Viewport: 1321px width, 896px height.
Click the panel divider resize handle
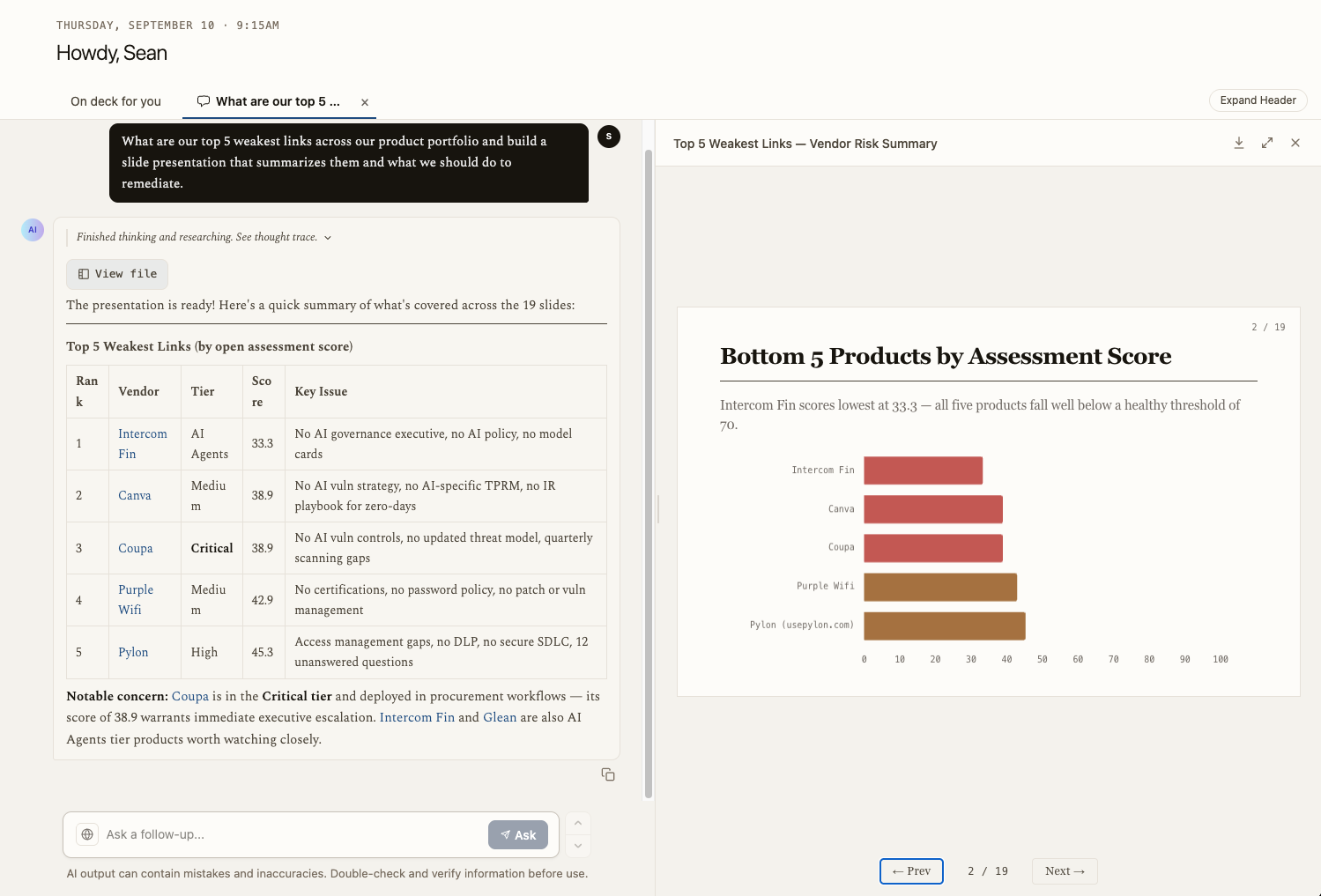(x=658, y=508)
